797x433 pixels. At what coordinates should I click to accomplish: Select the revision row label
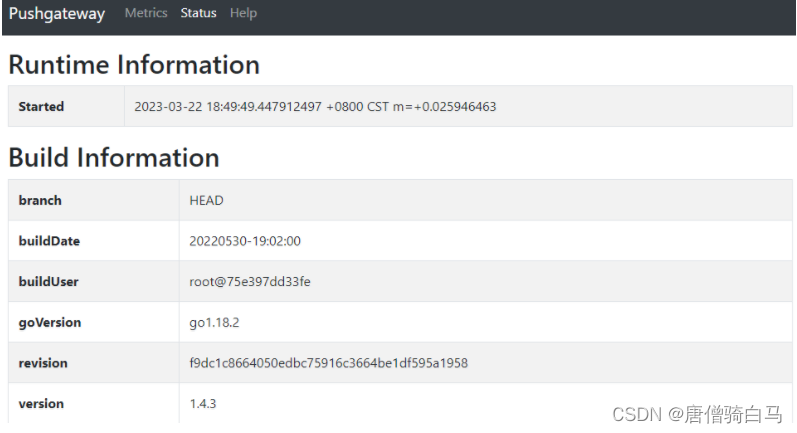(43, 363)
